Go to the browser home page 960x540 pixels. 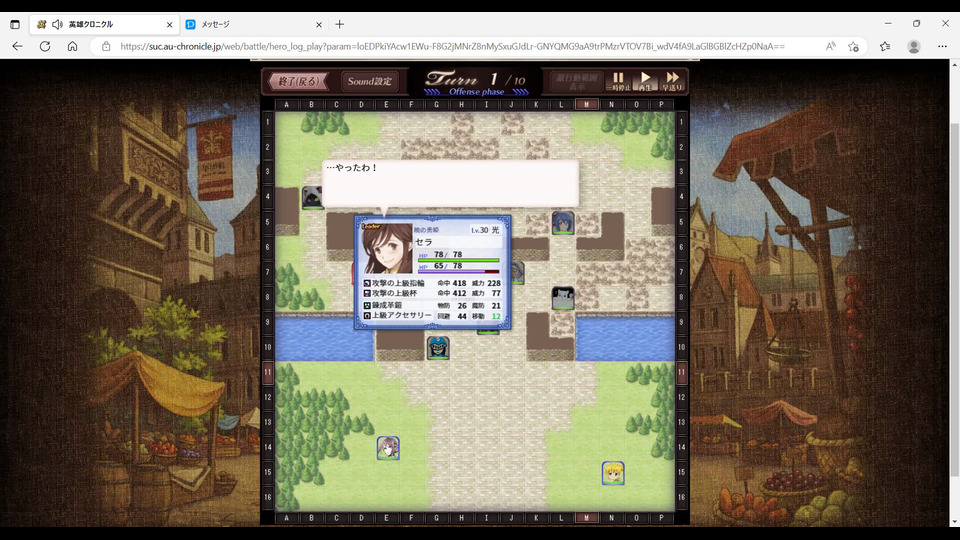click(72, 47)
